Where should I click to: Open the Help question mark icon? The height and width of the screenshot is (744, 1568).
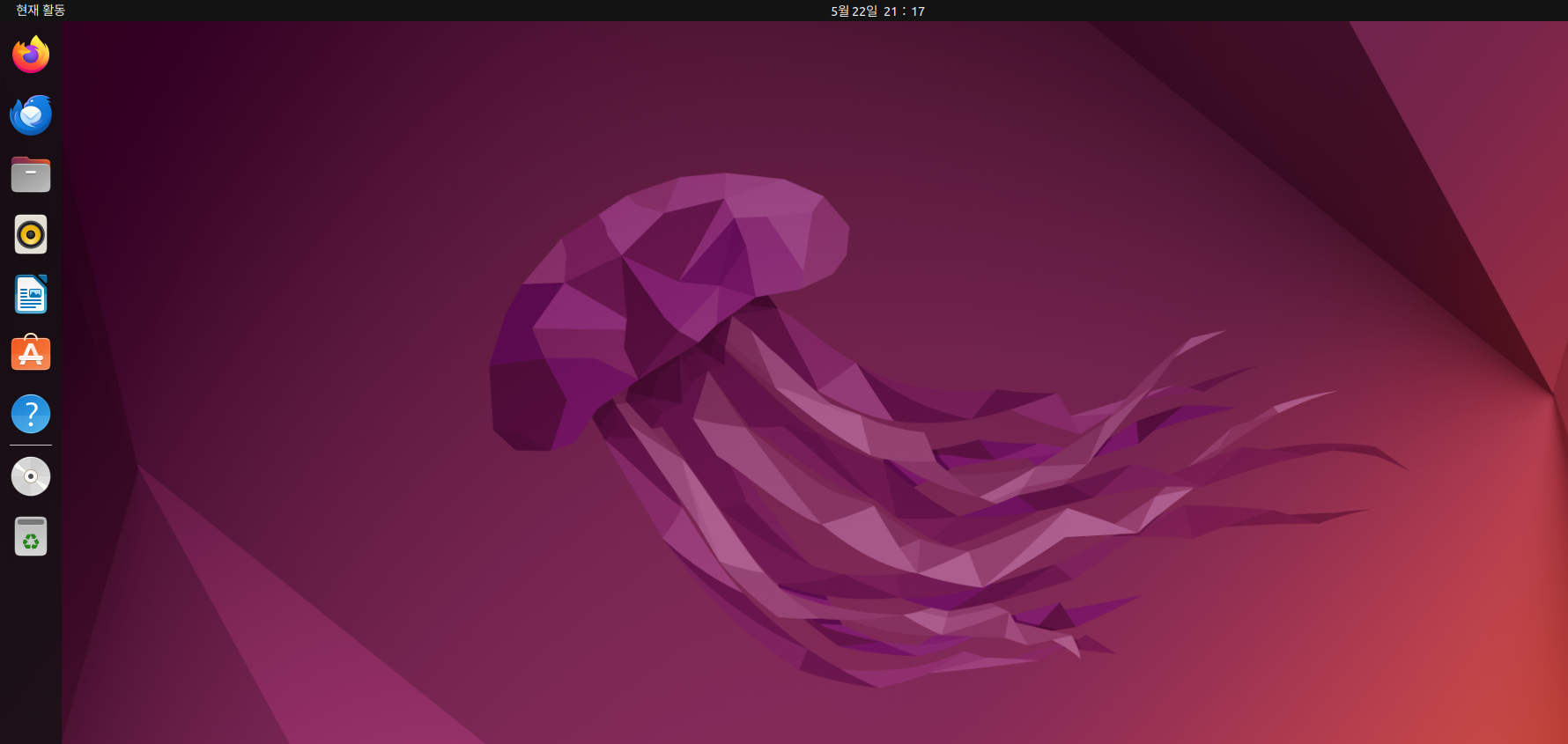click(31, 414)
